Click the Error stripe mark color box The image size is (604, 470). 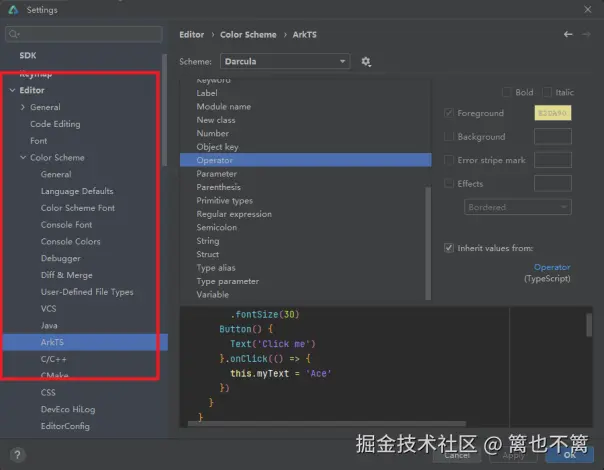click(553, 160)
